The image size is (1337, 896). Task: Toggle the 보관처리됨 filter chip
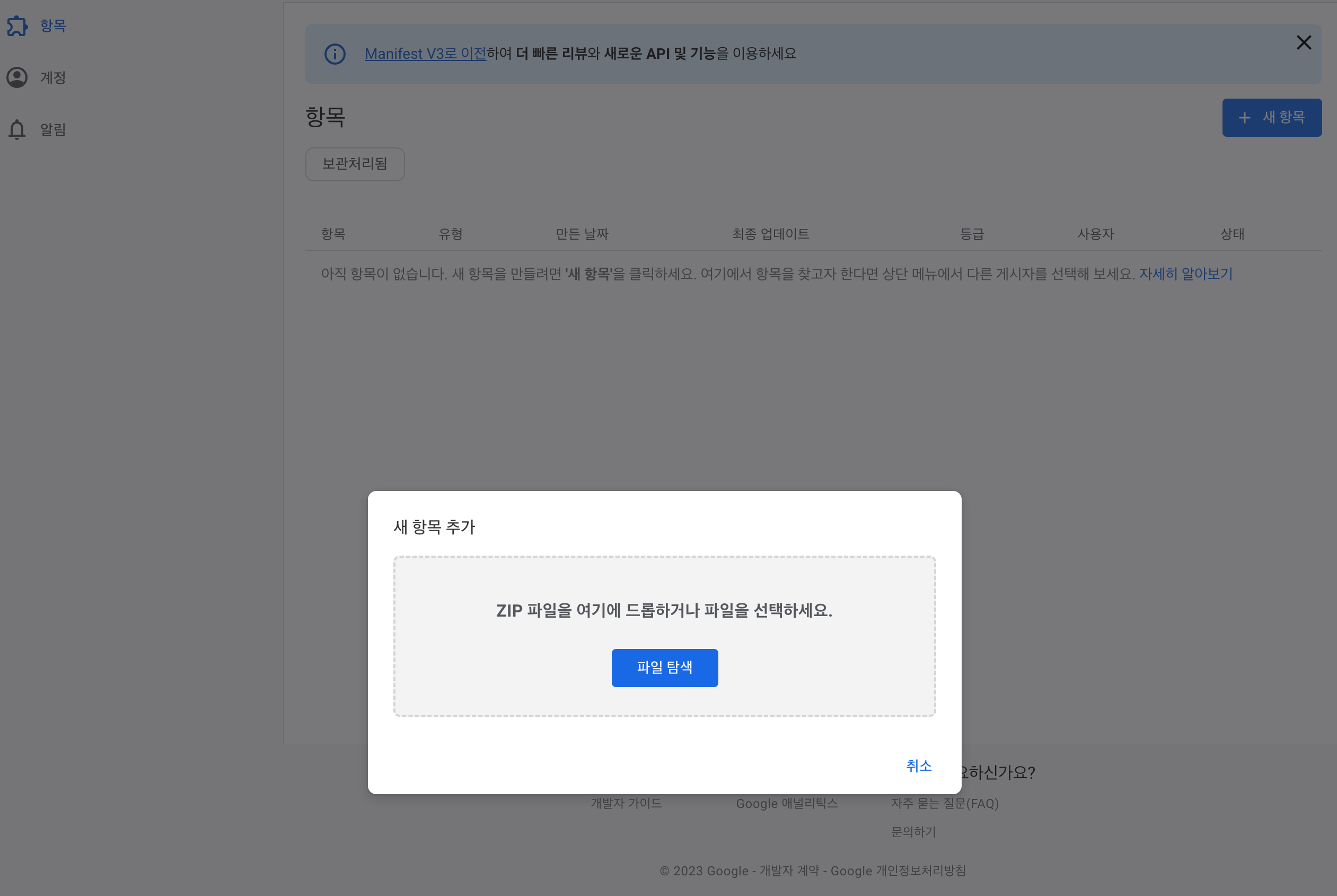pos(355,164)
